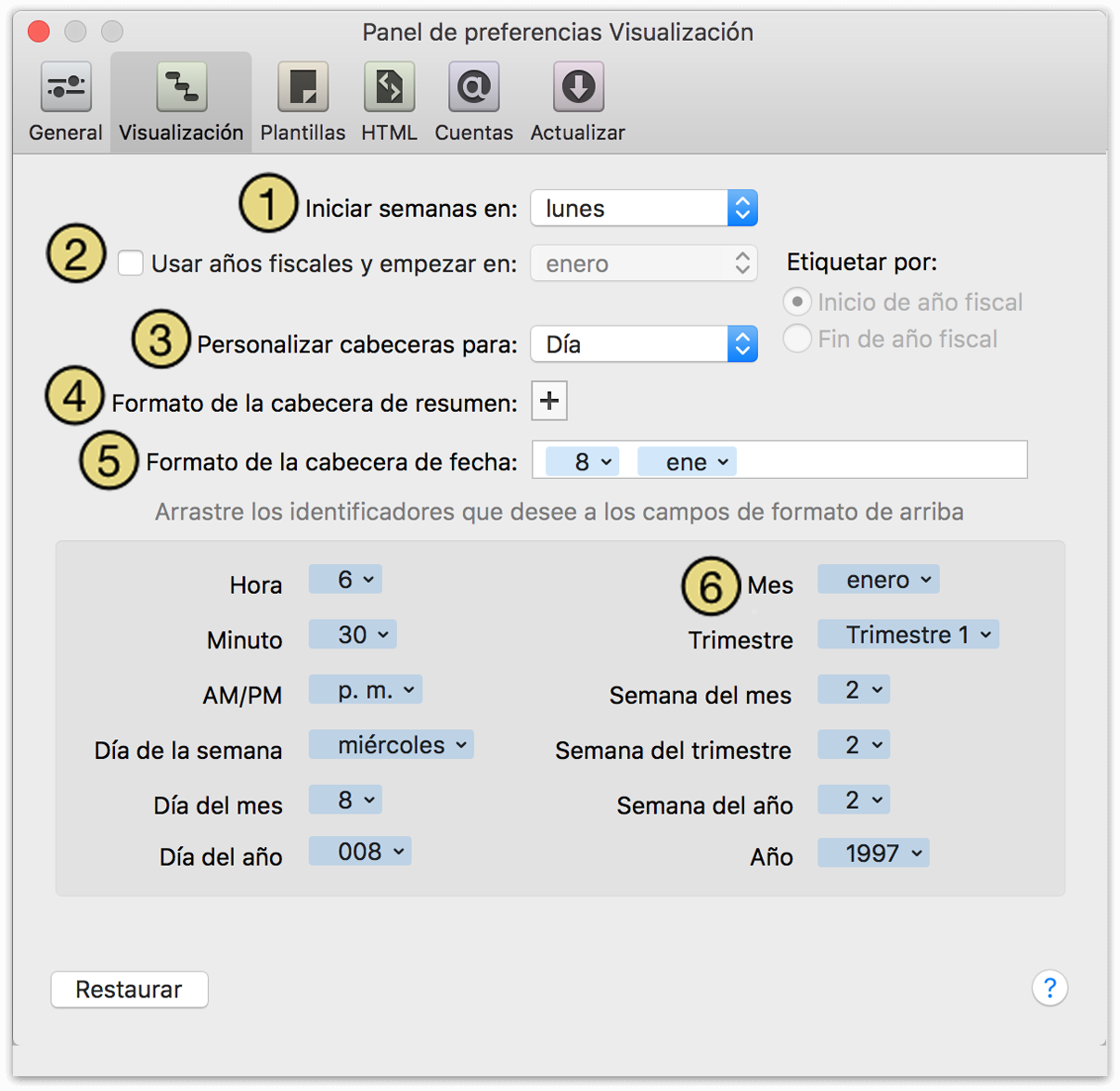Open the Iniciar semanas en lunes dropdown

tap(644, 208)
